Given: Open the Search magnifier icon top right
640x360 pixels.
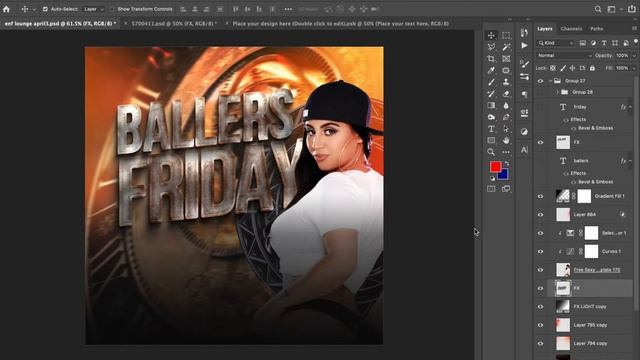Looking at the screenshot, I should pyautogui.click(x=598, y=9).
